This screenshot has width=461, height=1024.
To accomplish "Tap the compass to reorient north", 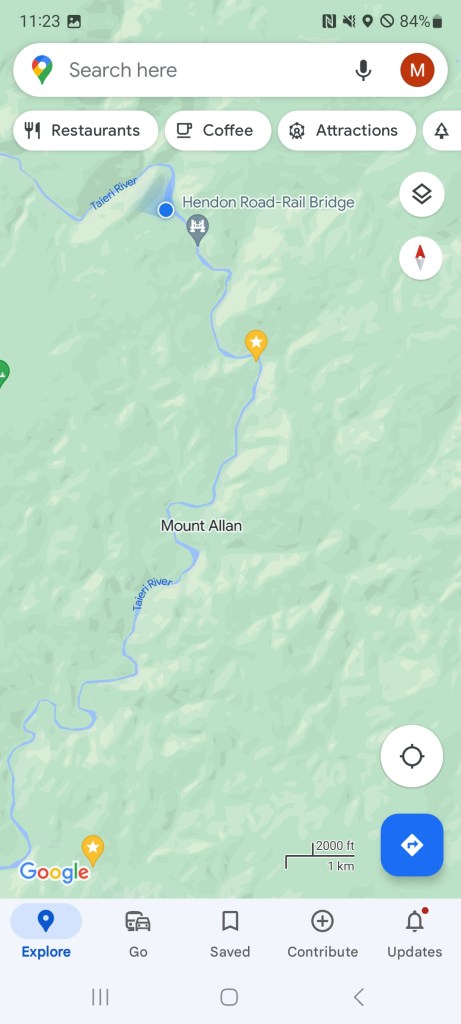I will (x=421, y=258).
